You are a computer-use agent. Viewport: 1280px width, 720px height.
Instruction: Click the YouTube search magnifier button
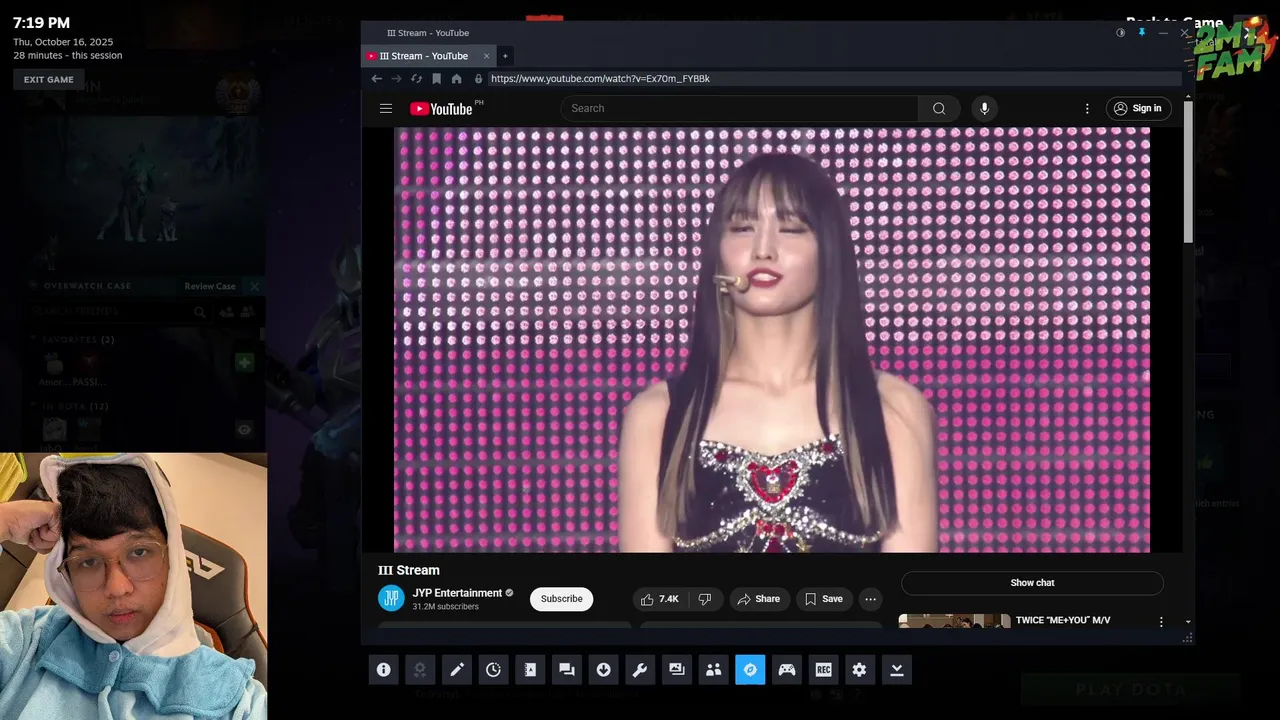(939, 108)
